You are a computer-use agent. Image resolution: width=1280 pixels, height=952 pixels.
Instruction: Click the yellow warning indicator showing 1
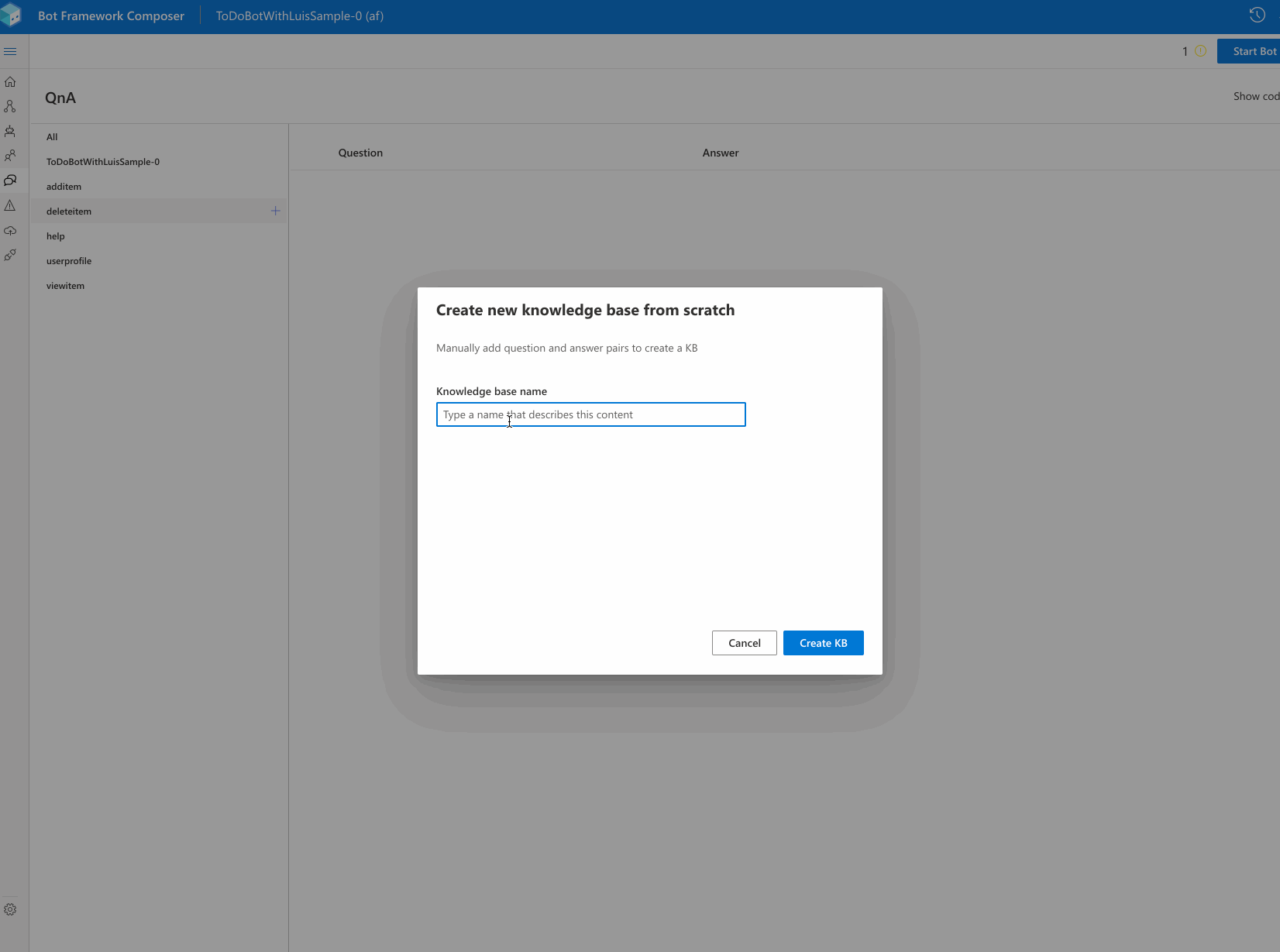tap(1193, 51)
